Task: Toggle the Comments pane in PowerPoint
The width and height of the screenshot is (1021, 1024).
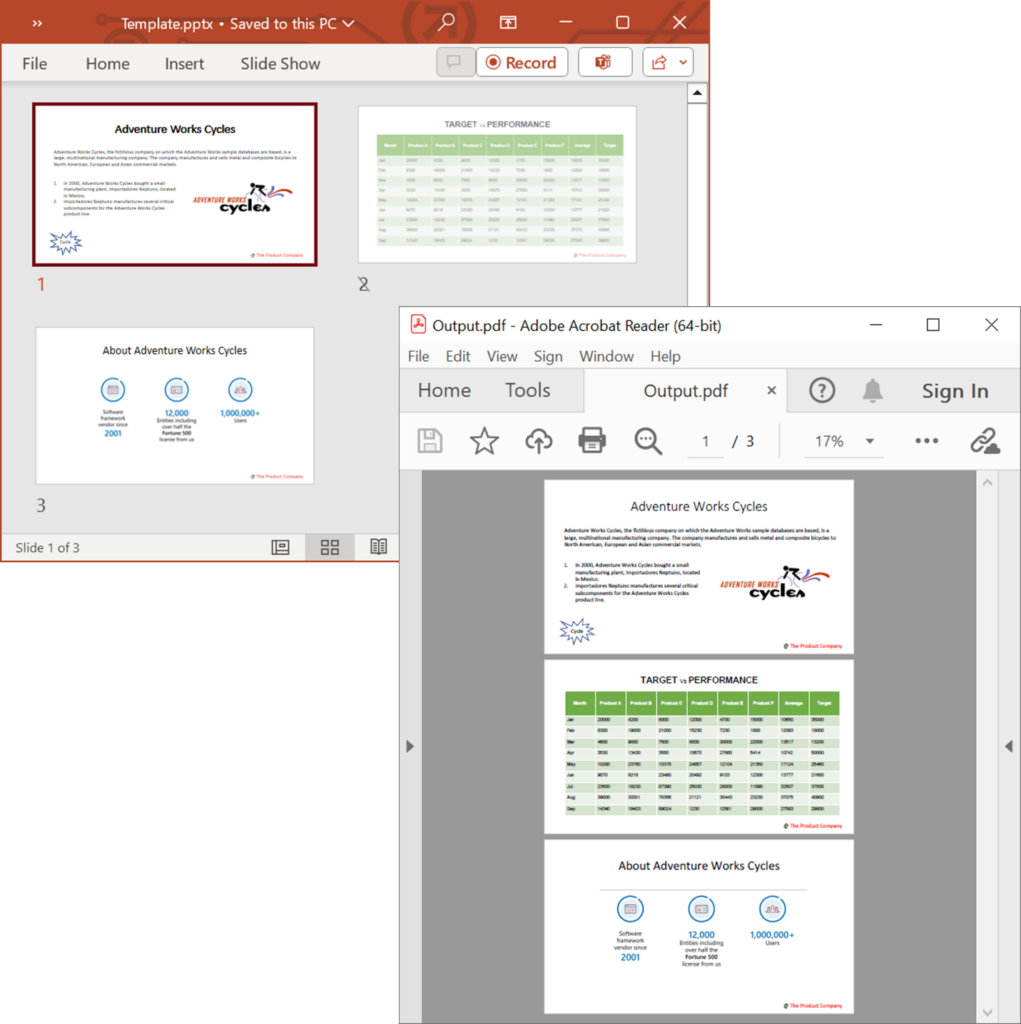Action: tap(455, 61)
